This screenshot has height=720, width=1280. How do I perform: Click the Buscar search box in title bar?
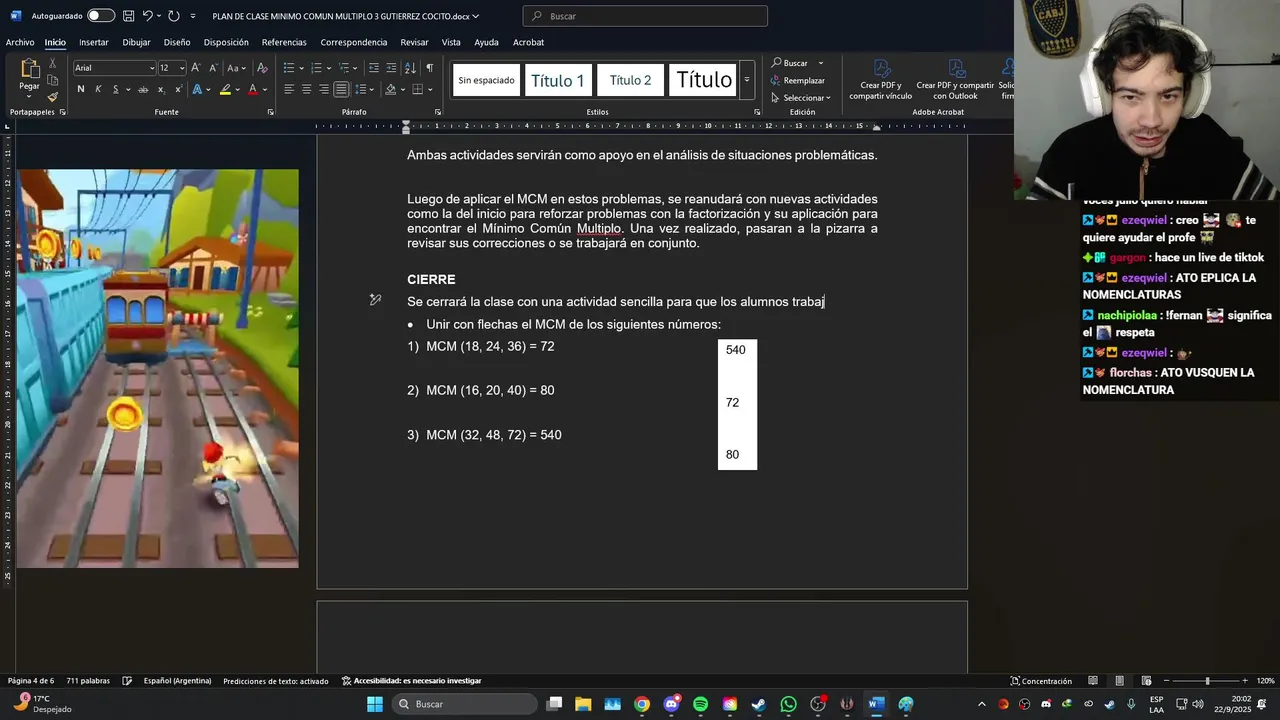tap(645, 16)
